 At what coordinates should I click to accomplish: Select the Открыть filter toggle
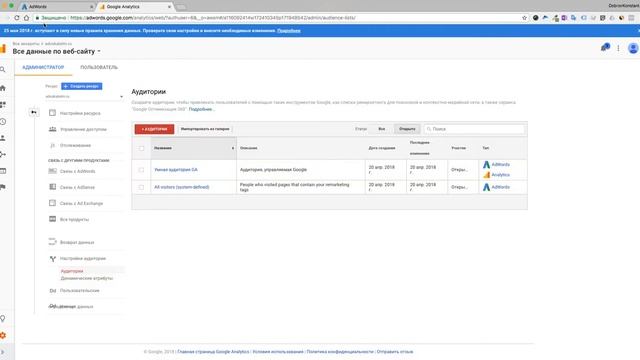coord(407,129)
